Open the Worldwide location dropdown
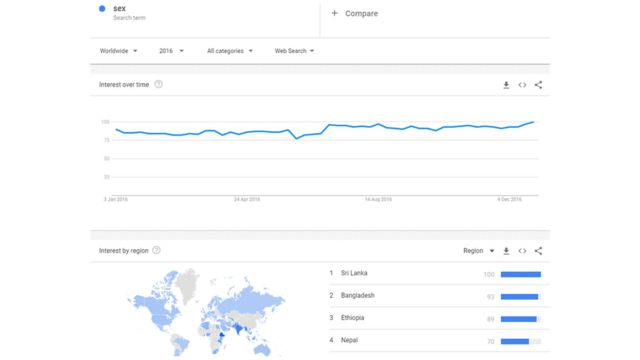640x360 pixels. [x=118, y=51]
